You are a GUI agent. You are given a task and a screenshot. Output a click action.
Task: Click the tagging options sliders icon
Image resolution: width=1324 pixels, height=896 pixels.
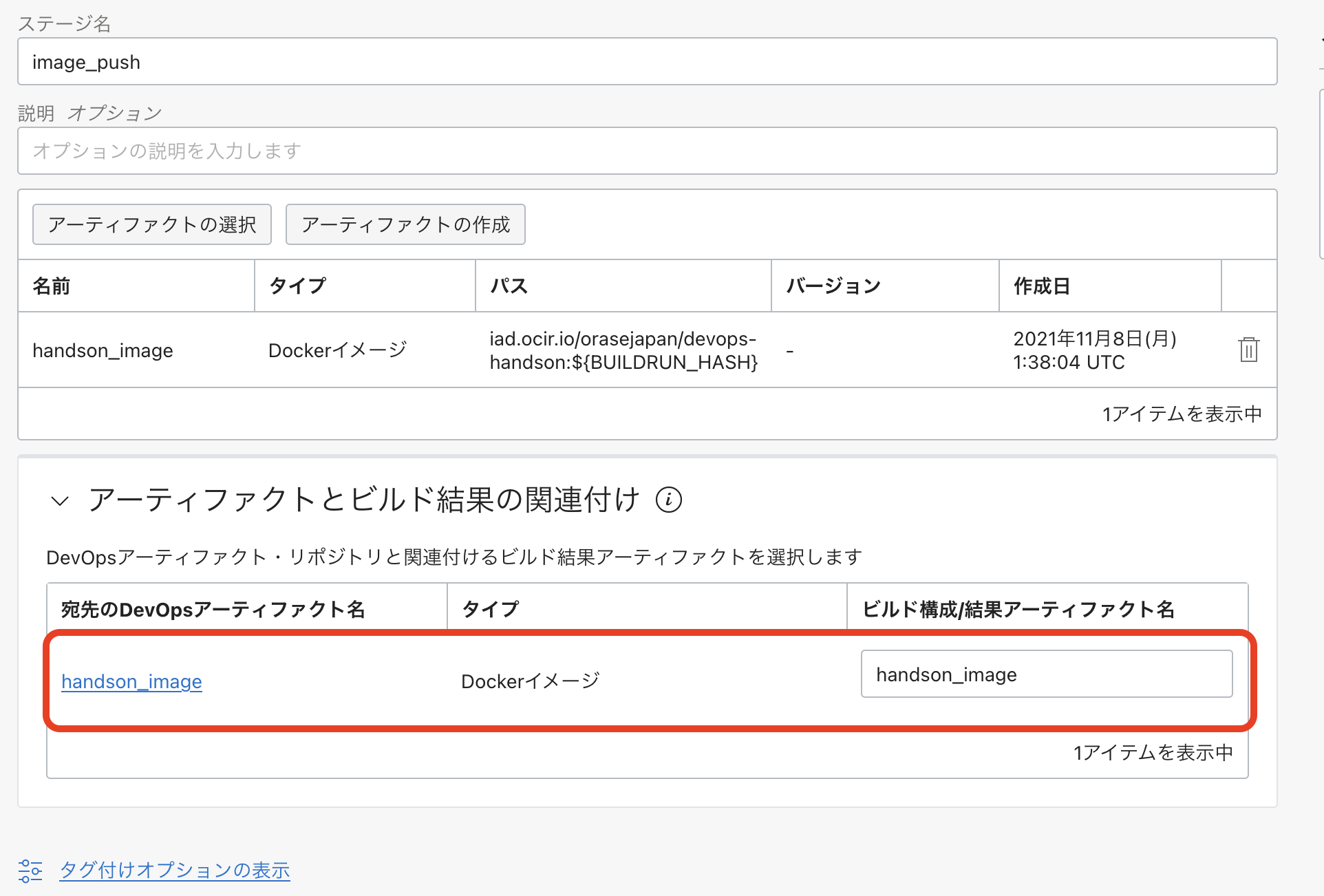coord(30,871)
